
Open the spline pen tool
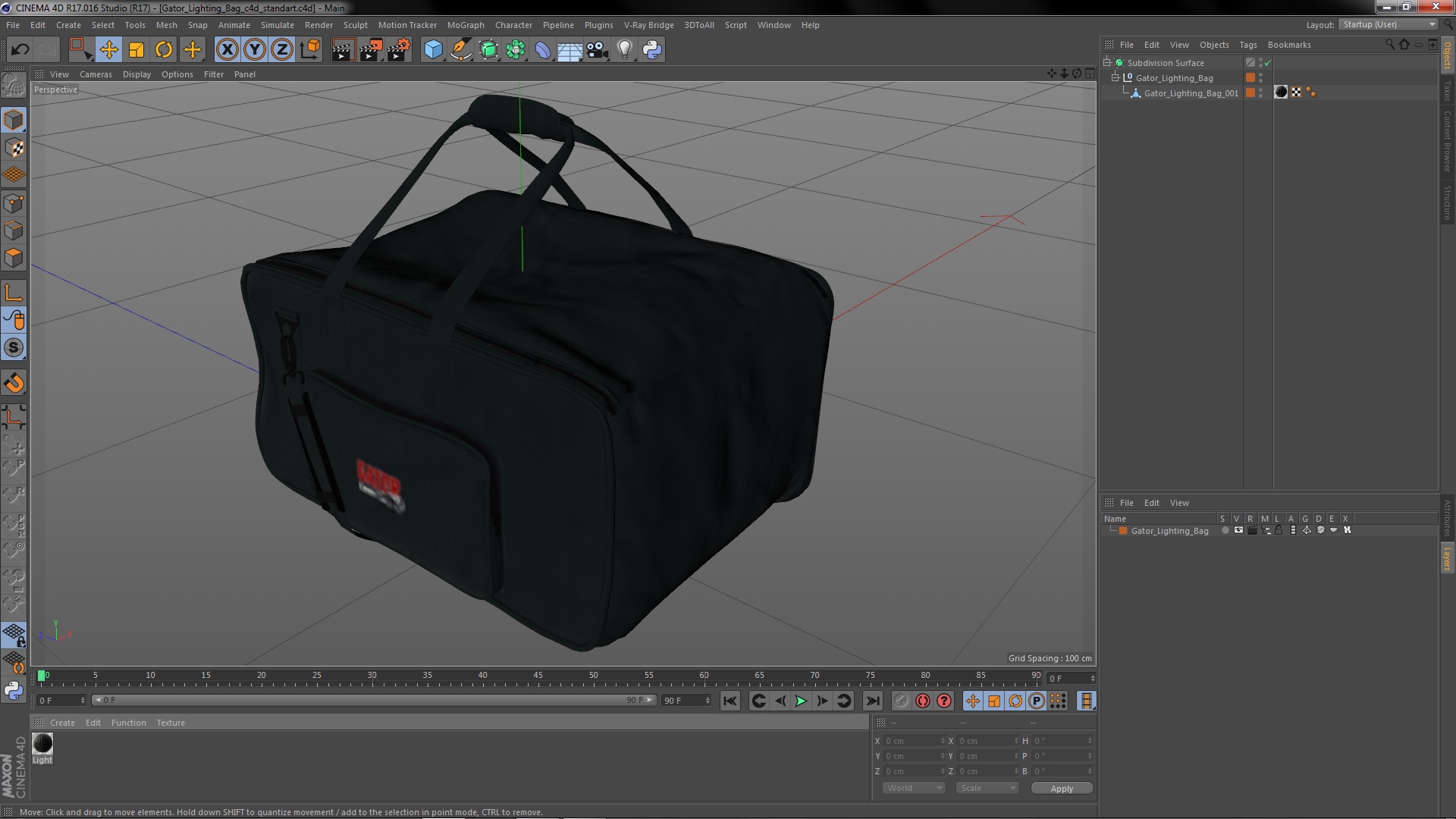(x=460, y=50)
